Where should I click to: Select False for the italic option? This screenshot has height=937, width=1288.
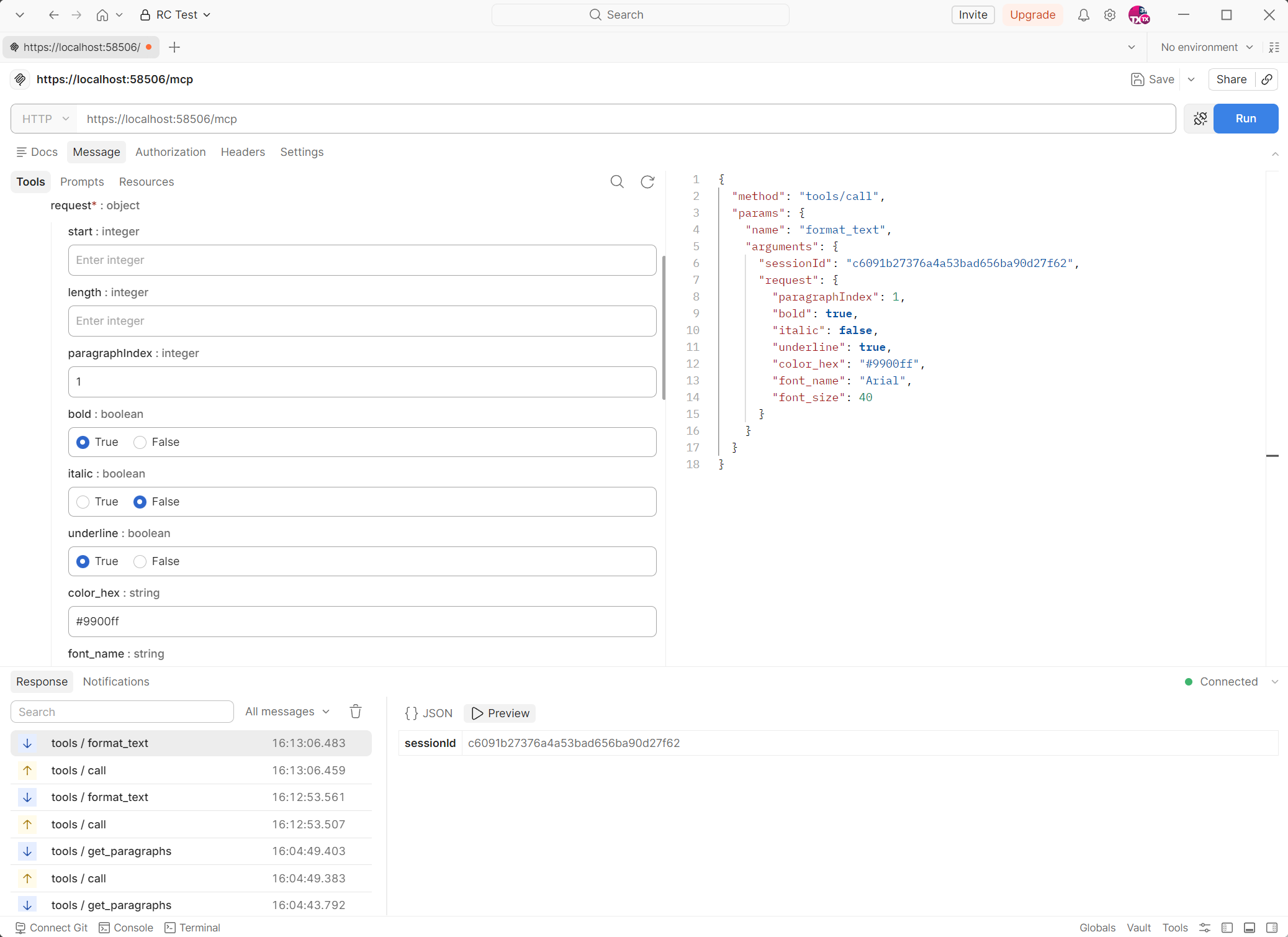pyautogui.click(x=140, y=502)
